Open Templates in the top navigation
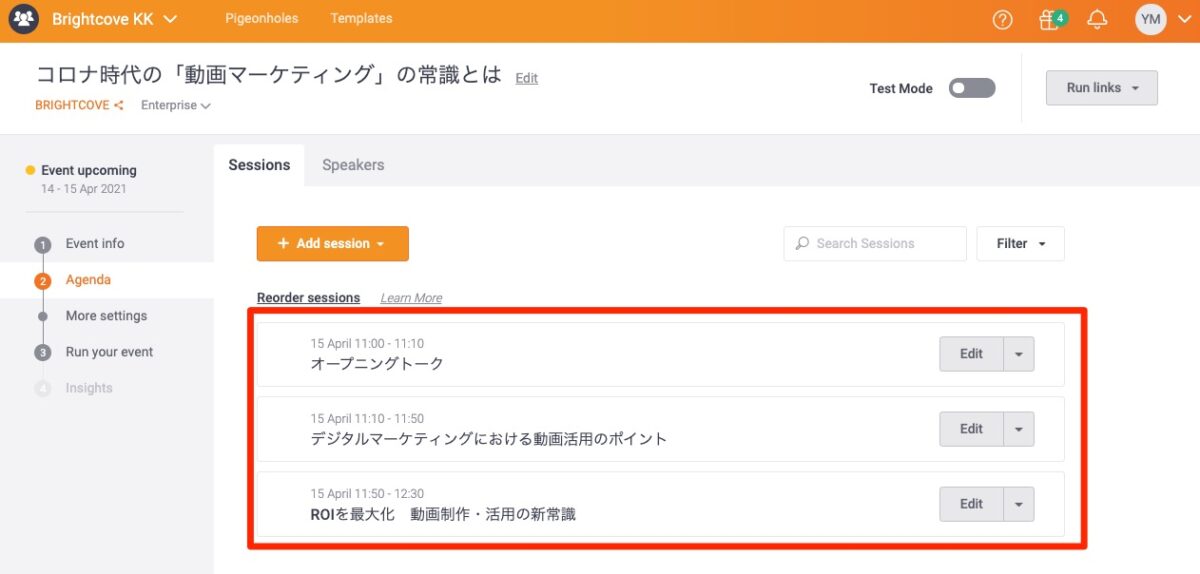 [x=361, y=19]
